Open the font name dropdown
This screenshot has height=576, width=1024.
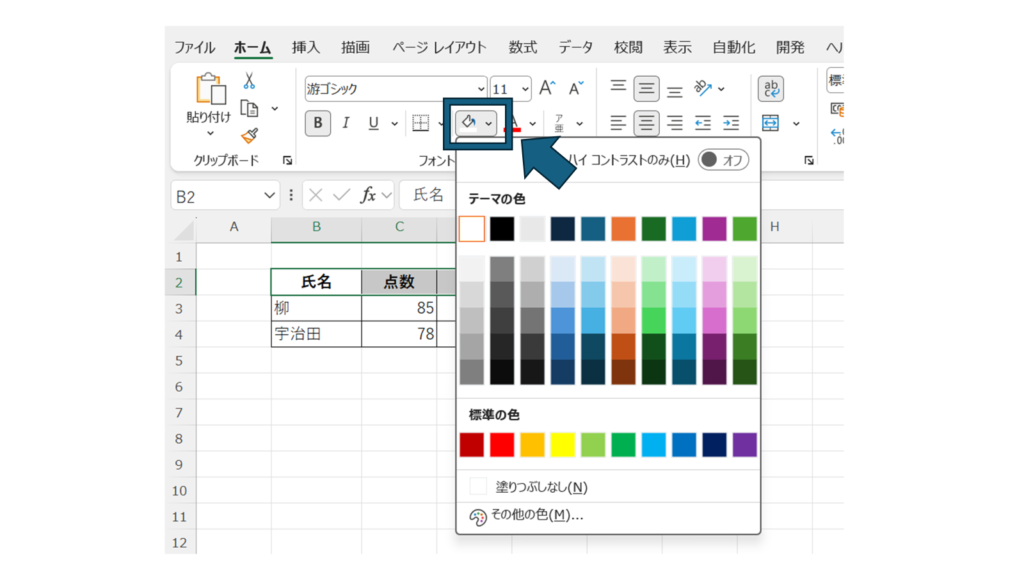pos(481,89)
